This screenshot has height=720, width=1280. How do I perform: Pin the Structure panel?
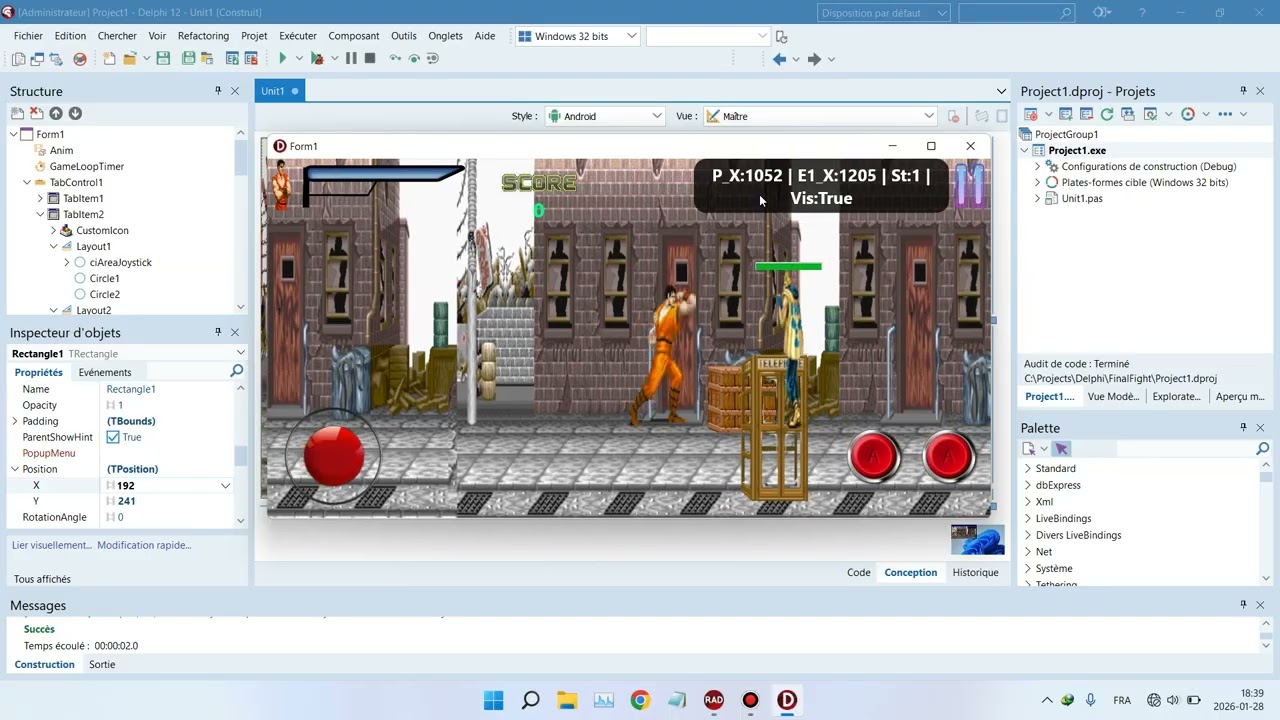tap(218, 91)
